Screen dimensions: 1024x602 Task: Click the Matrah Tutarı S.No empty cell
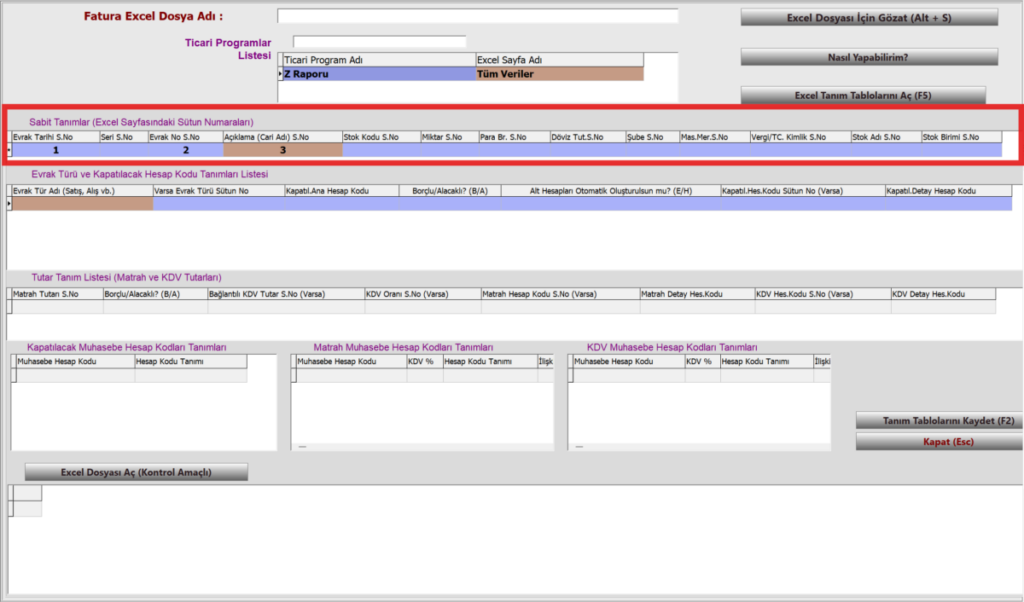coord(57,306)
